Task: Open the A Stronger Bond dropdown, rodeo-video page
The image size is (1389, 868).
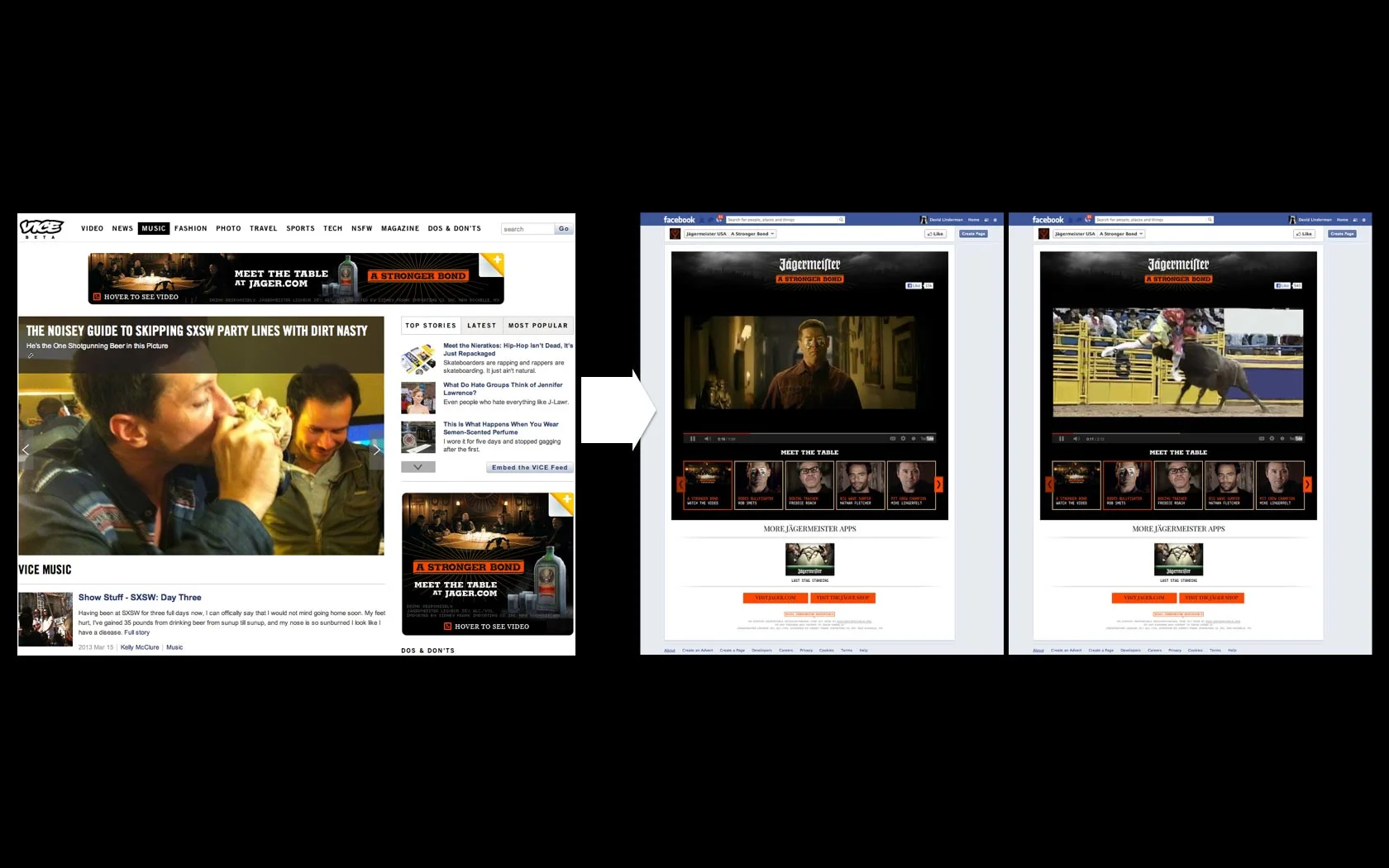Action: (x=1121, y=234)
